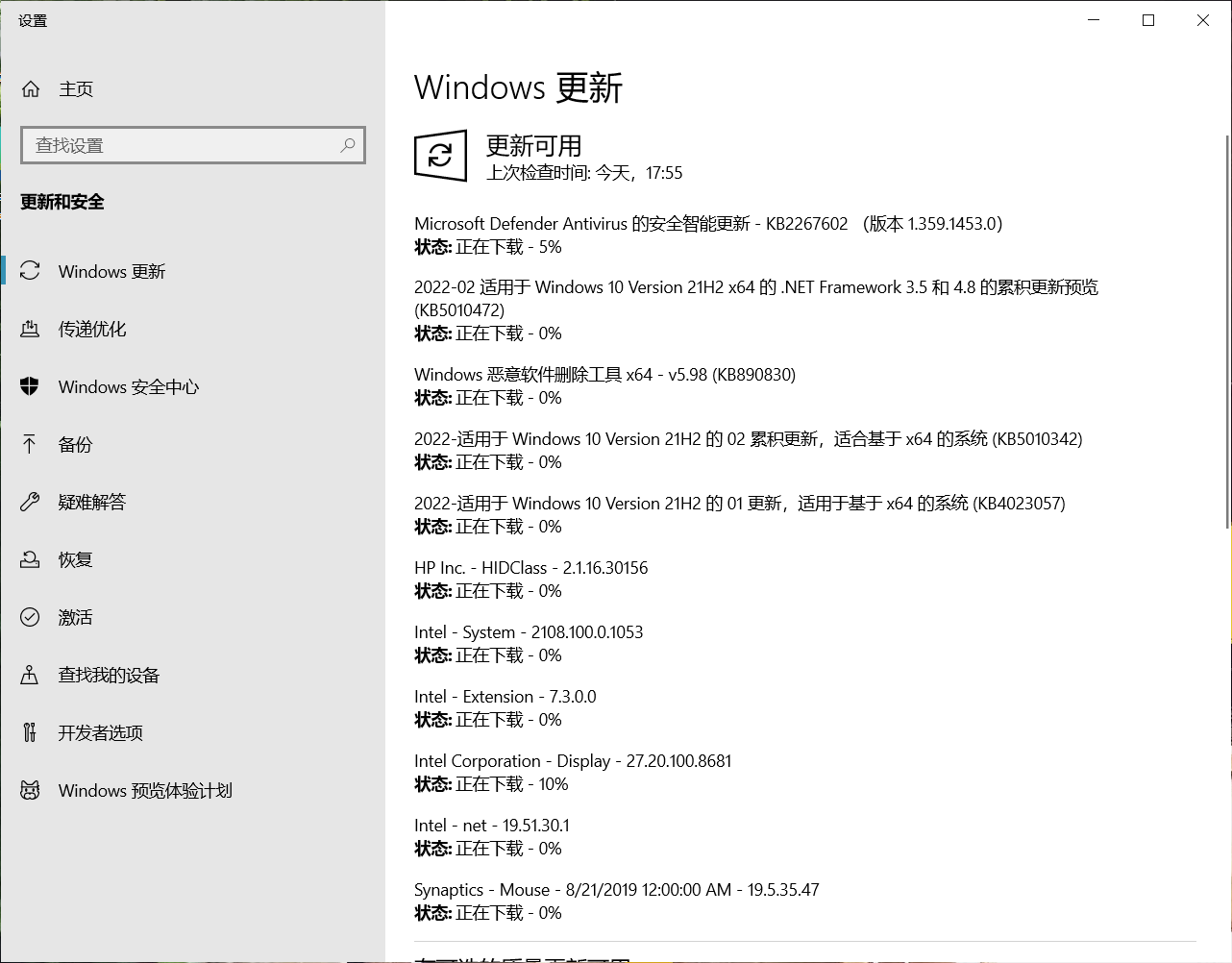Click the Intel net 19.51.30.1 entry

(492, 836)
